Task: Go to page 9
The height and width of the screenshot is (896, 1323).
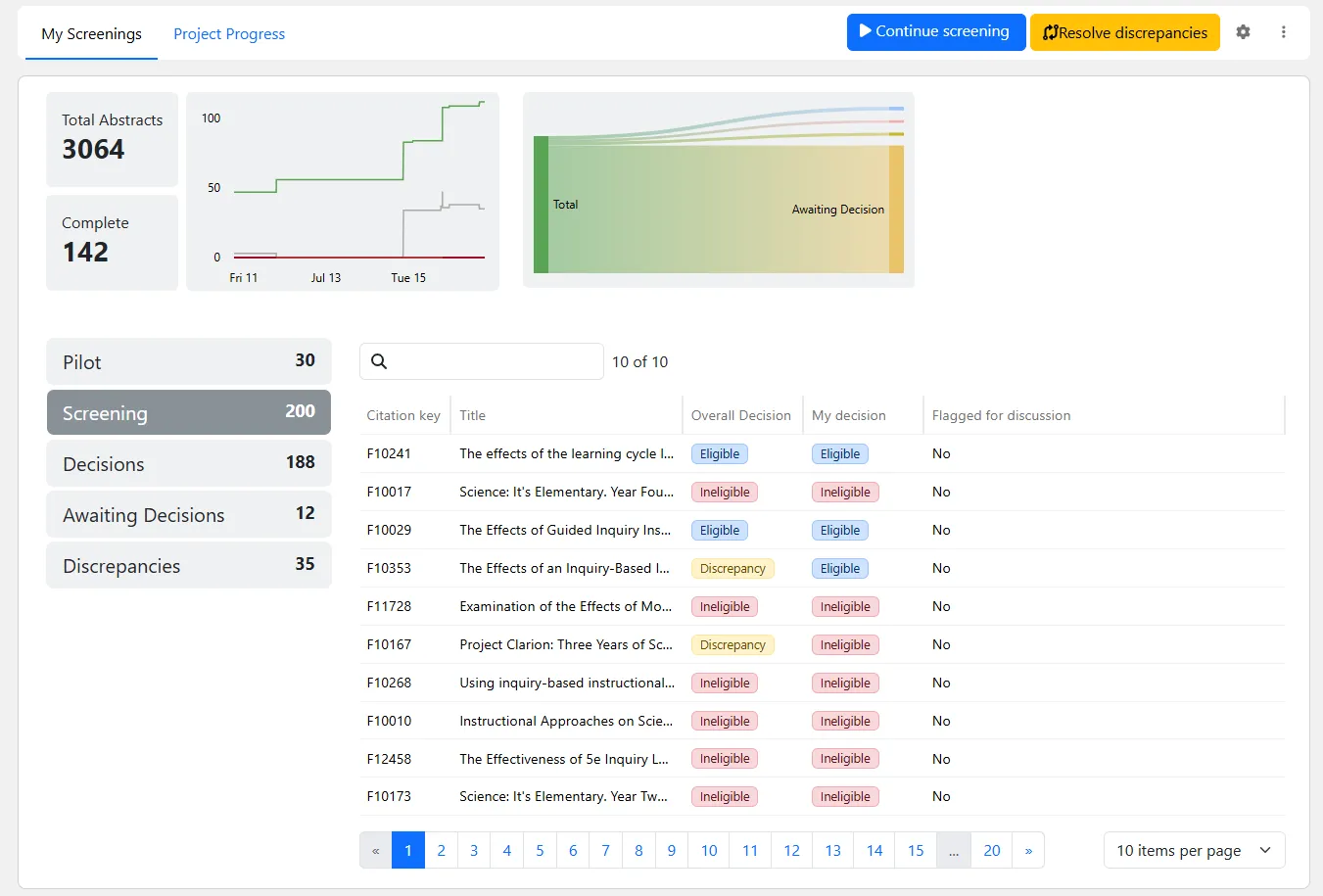Action: (x=672, y=850)
